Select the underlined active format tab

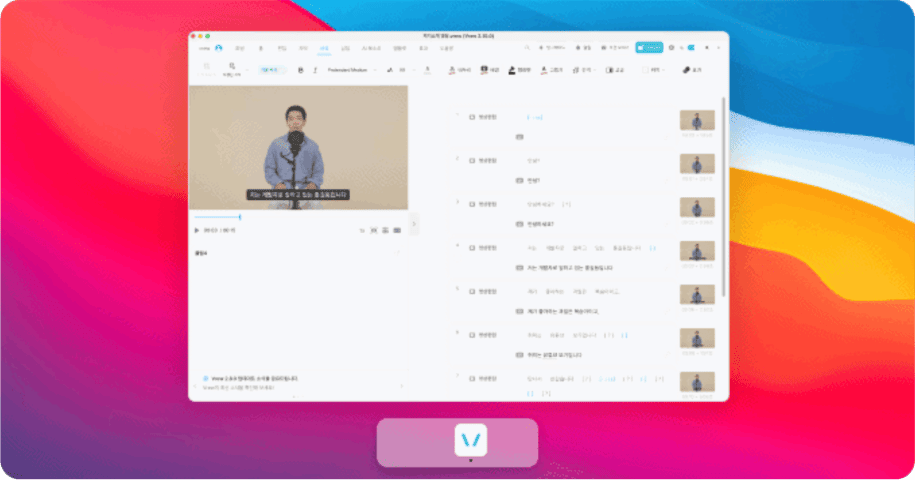pyautogui.click(x=324, y=48)
